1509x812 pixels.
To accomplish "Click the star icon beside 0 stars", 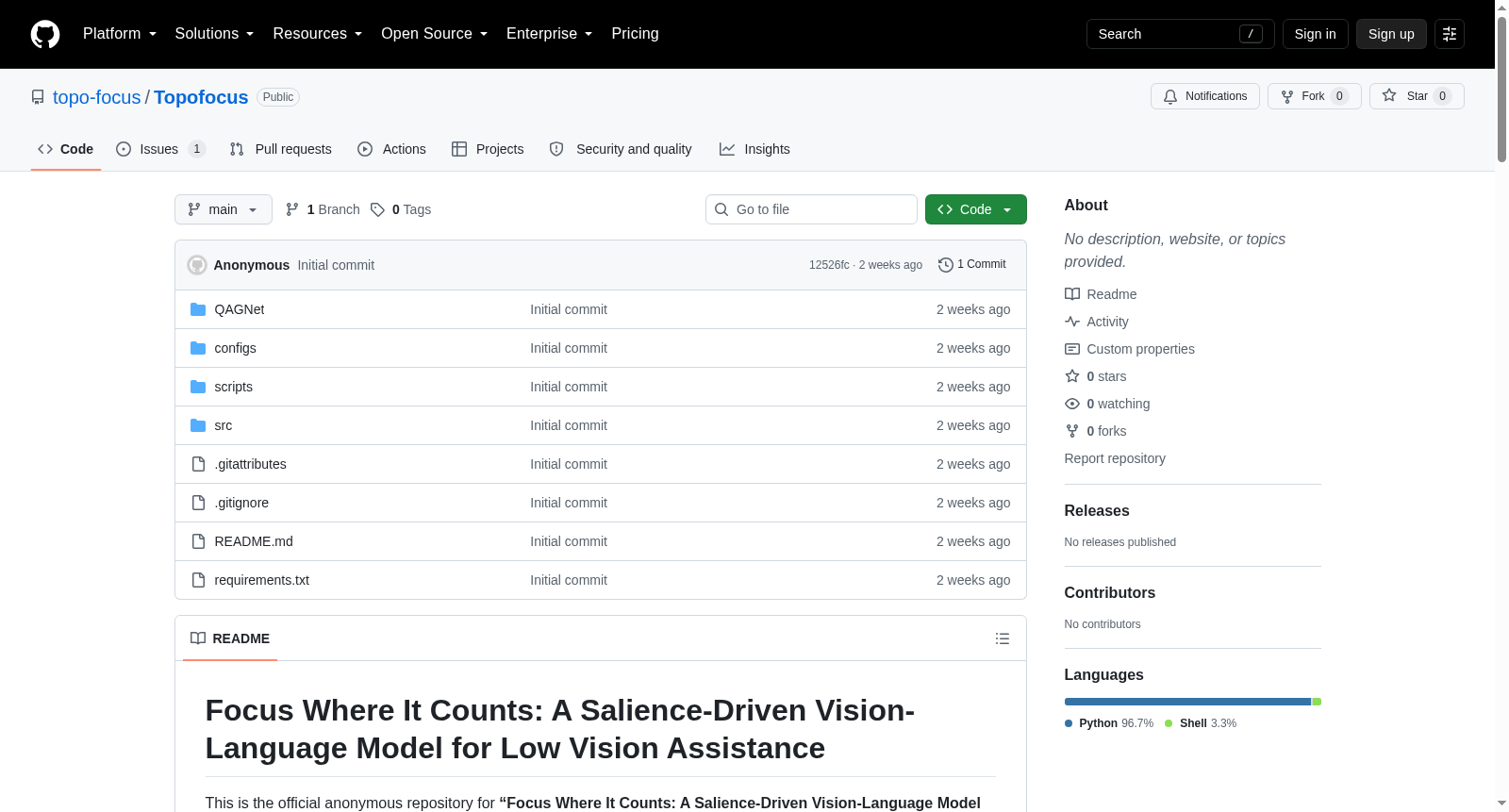I will [x=1072, y=376].
